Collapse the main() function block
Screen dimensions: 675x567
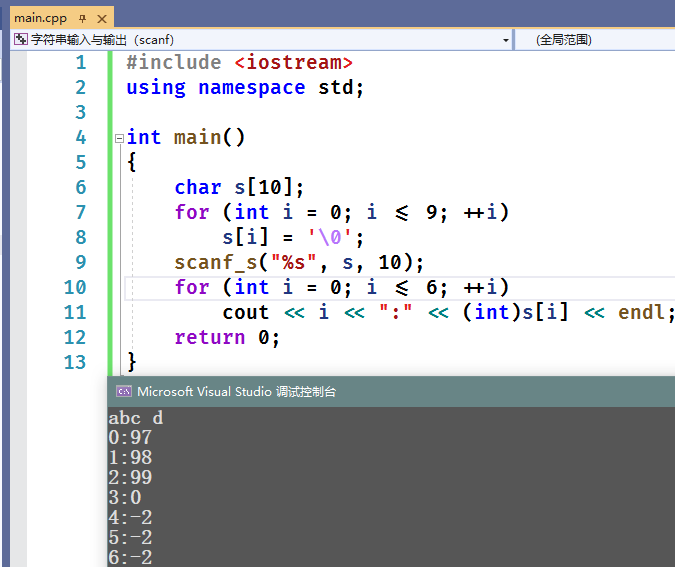click(x=119, y=138)
